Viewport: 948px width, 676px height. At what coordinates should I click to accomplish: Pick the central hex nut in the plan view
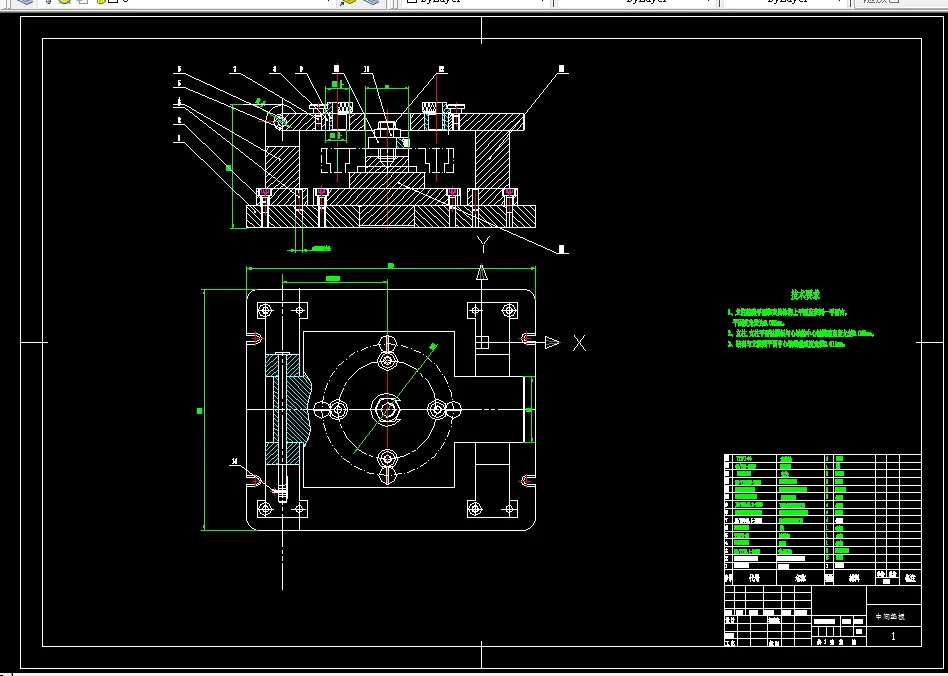387,409
